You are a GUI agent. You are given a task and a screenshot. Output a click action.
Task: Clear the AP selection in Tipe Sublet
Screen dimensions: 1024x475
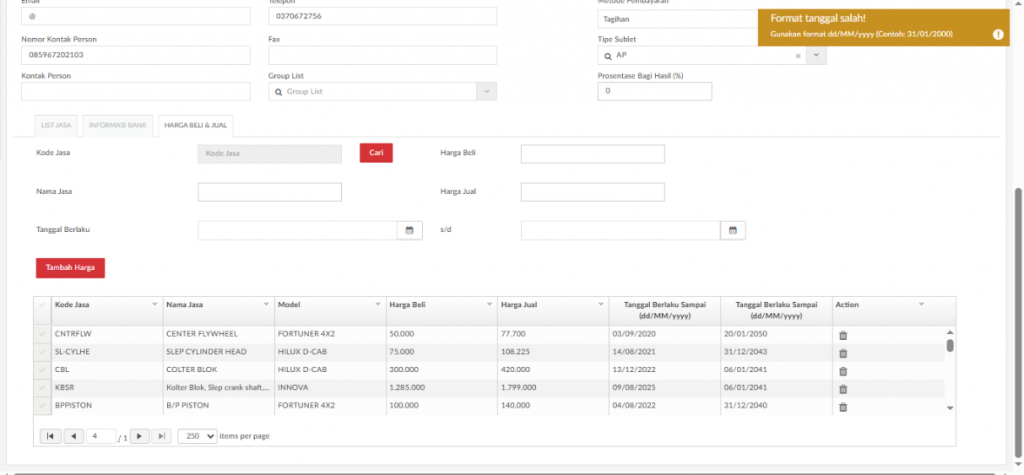797,55
